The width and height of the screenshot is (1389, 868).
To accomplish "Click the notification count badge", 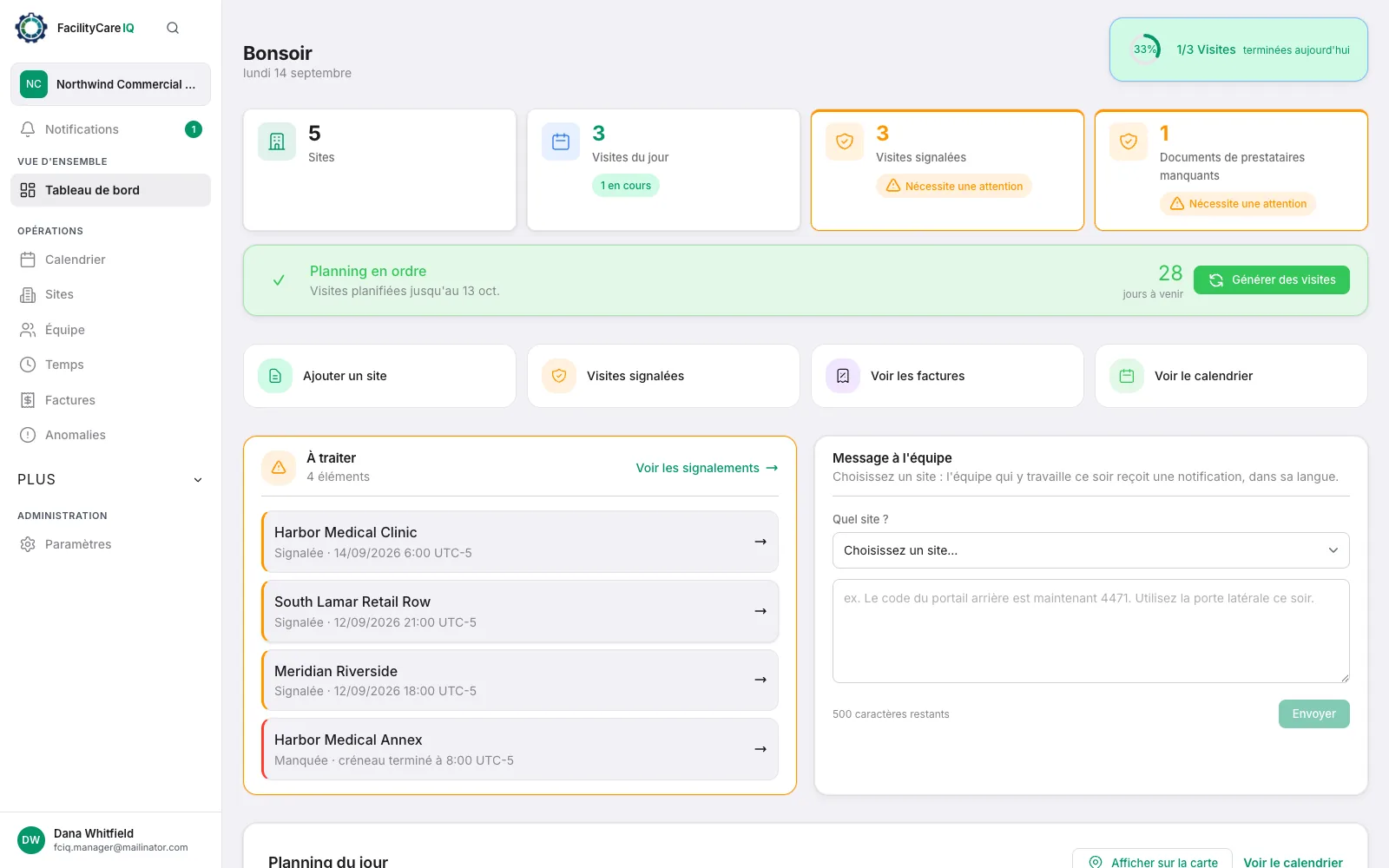I will [x=194, y=129].
